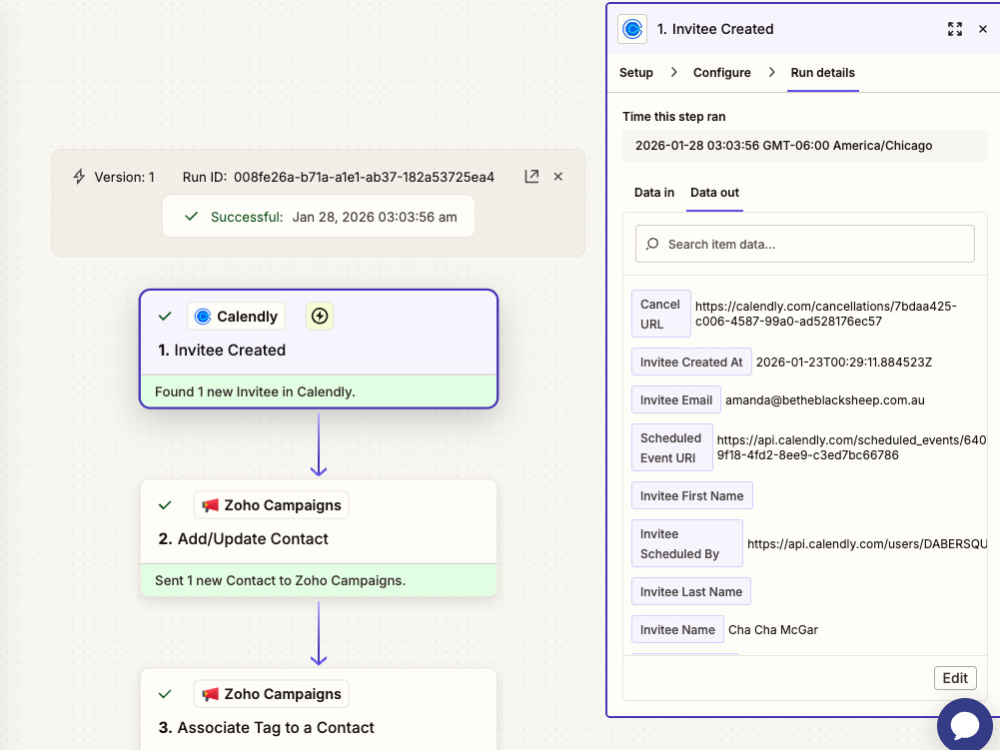Click Zoho Campaigns badge on step 2
This screenshot has width=1000, height=750.
(x=271, y=505)
